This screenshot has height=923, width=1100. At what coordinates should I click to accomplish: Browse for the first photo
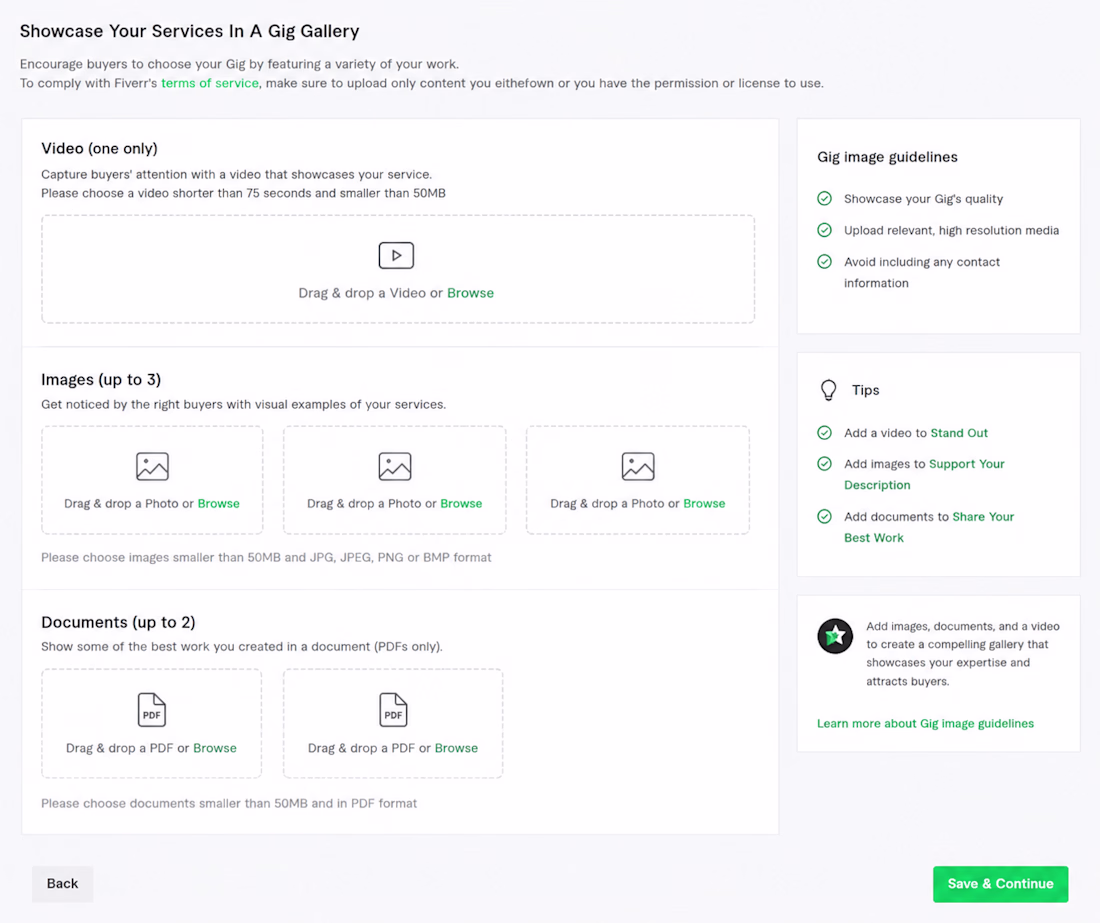tap(218, 504)
